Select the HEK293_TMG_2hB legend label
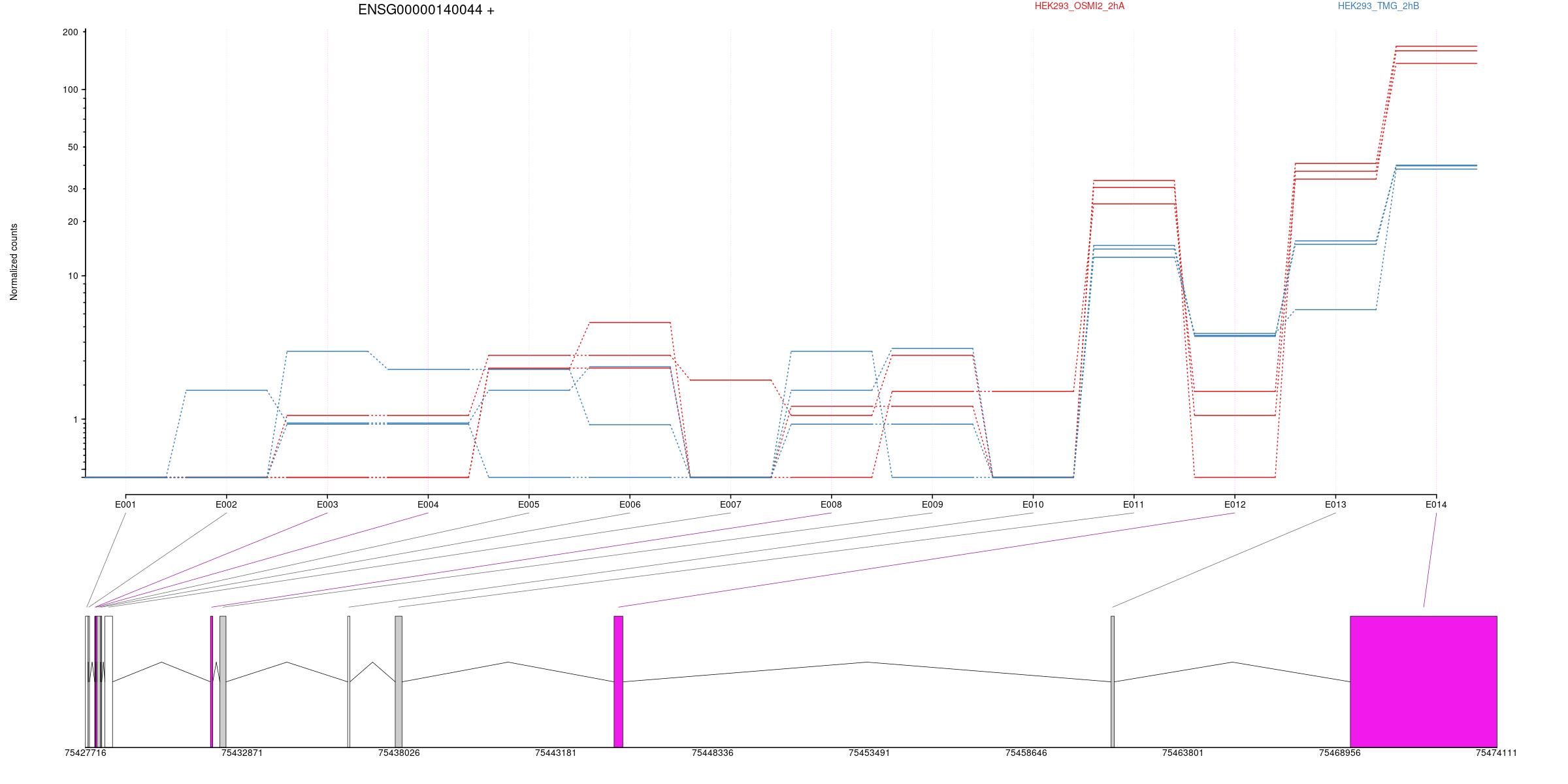Screen dimensions: 1568x784 tap(1379, 6)
